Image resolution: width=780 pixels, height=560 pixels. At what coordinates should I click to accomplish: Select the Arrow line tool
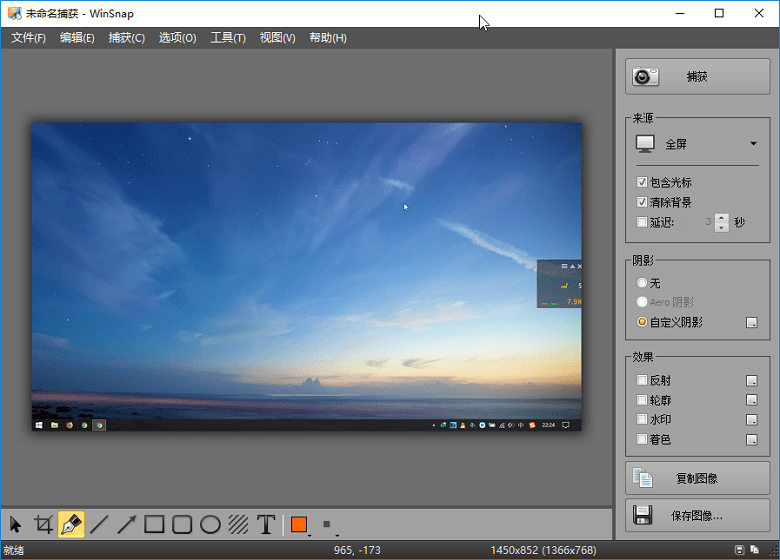127,524
